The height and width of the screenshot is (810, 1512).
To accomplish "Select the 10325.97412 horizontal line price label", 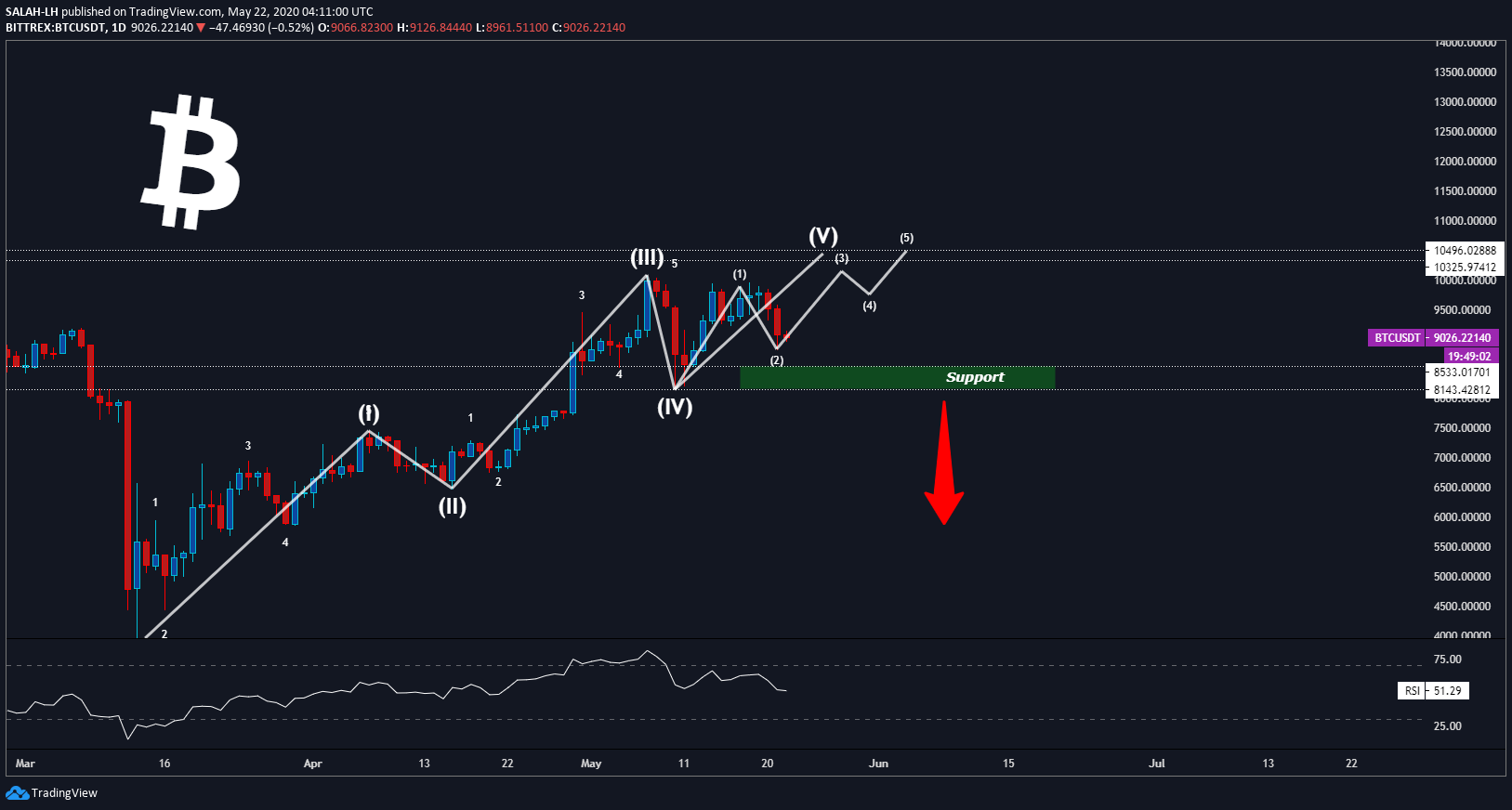I will pyautogui.click(x=1464, y=268).
